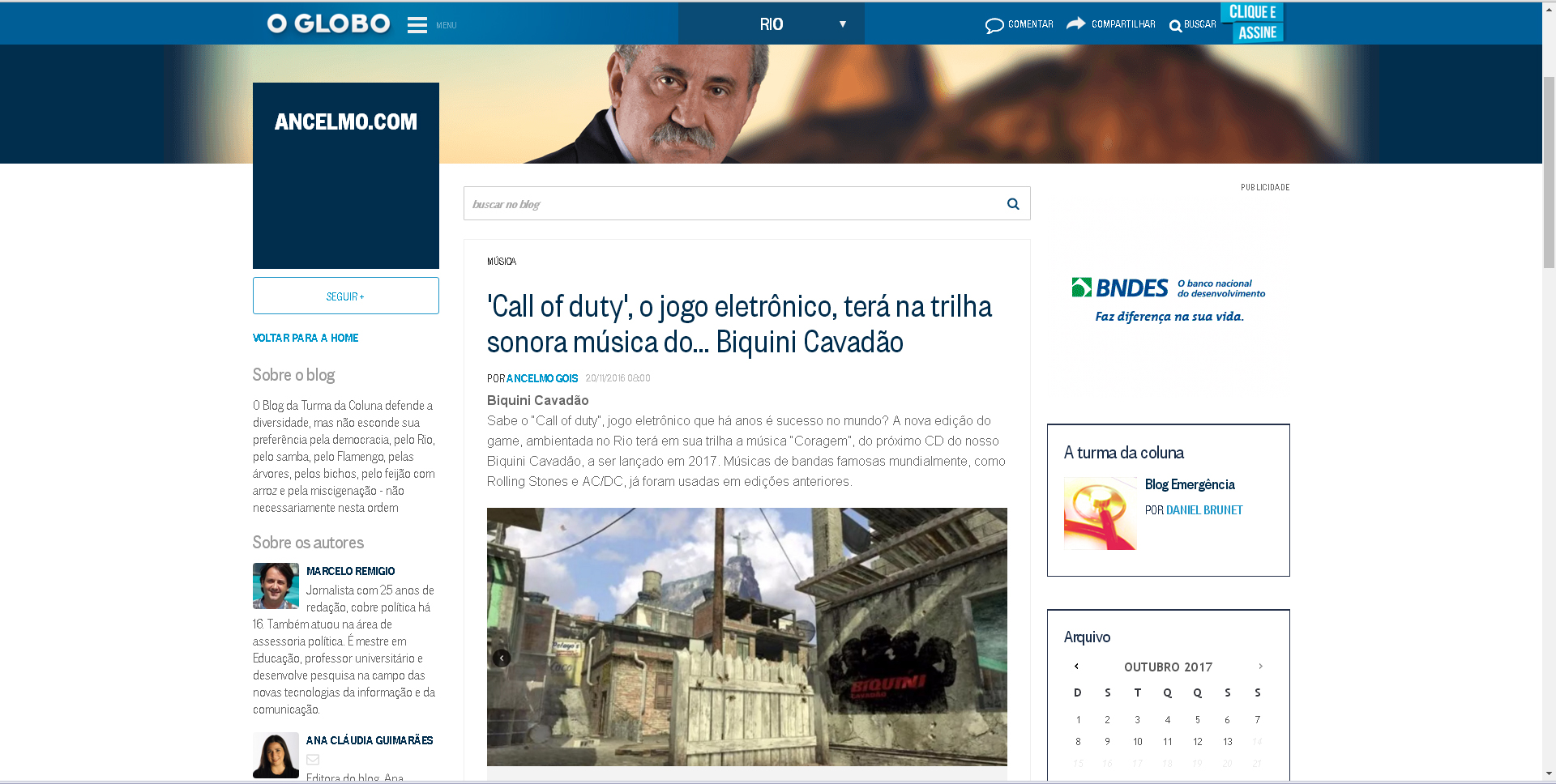Click the Seguir + follow button

pos(345,296)
